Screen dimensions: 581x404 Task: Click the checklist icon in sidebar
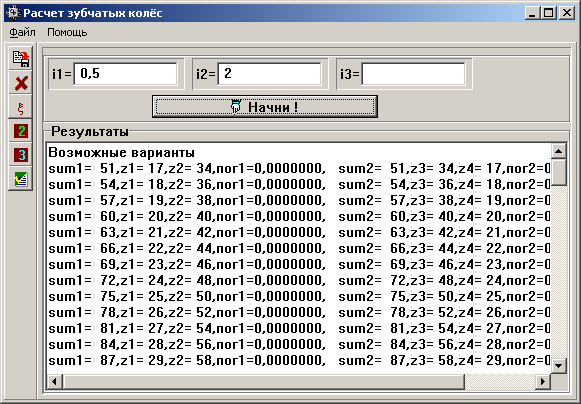(21, 179)
